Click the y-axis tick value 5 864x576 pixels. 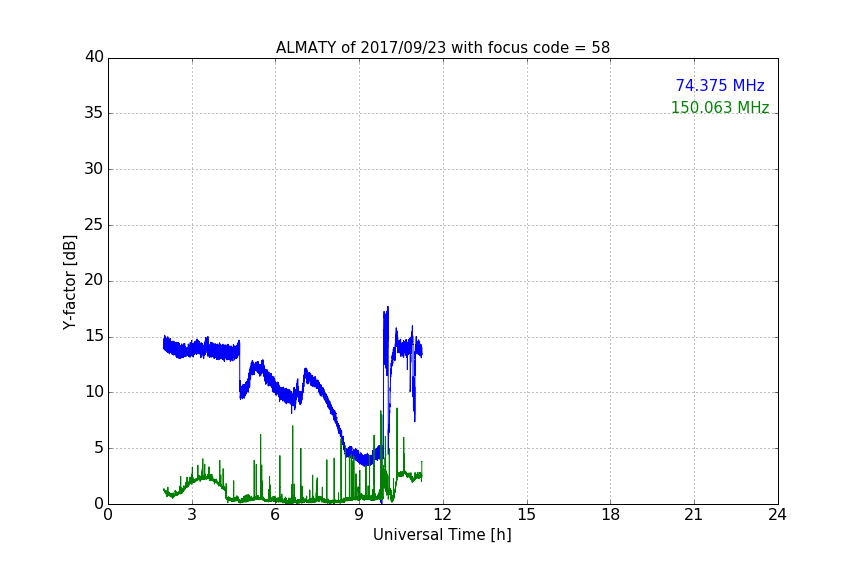pos(99,448)
